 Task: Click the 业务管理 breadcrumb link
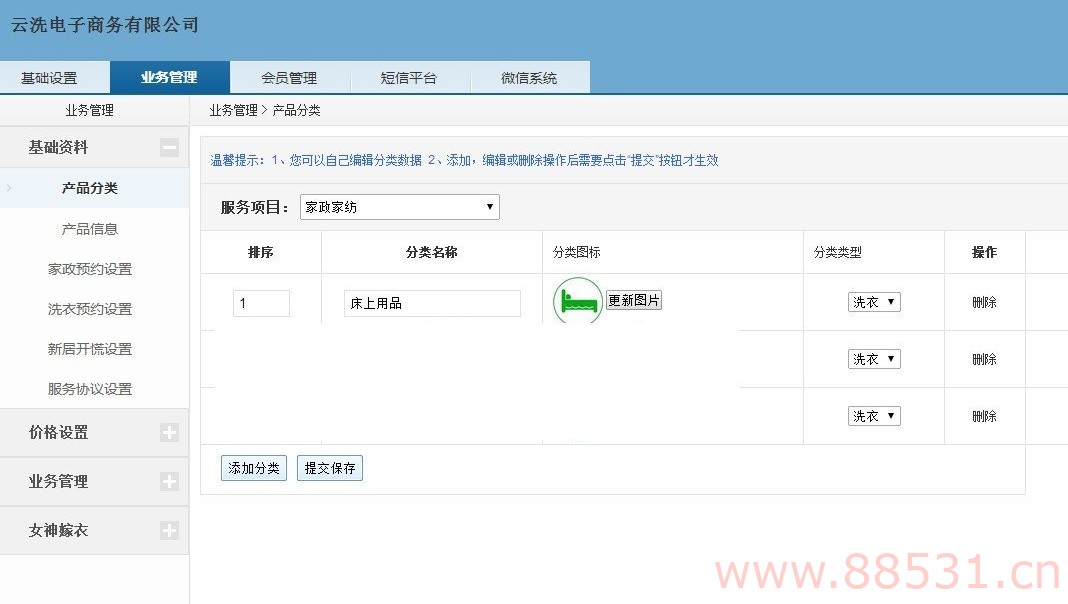click(x=233, y=110)
